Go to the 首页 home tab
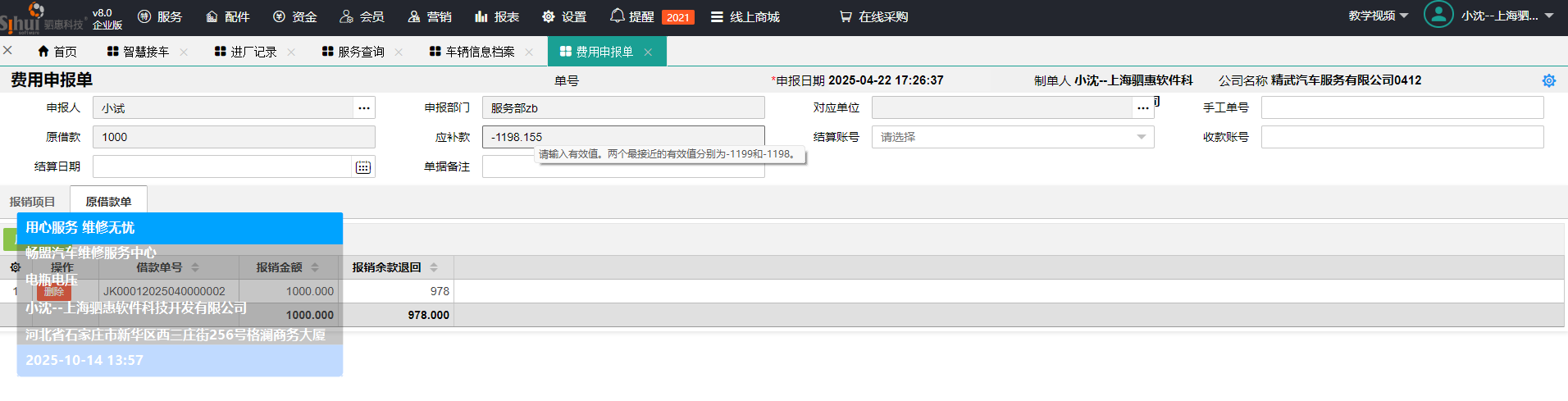1568x401 pixels. (57, 52)
